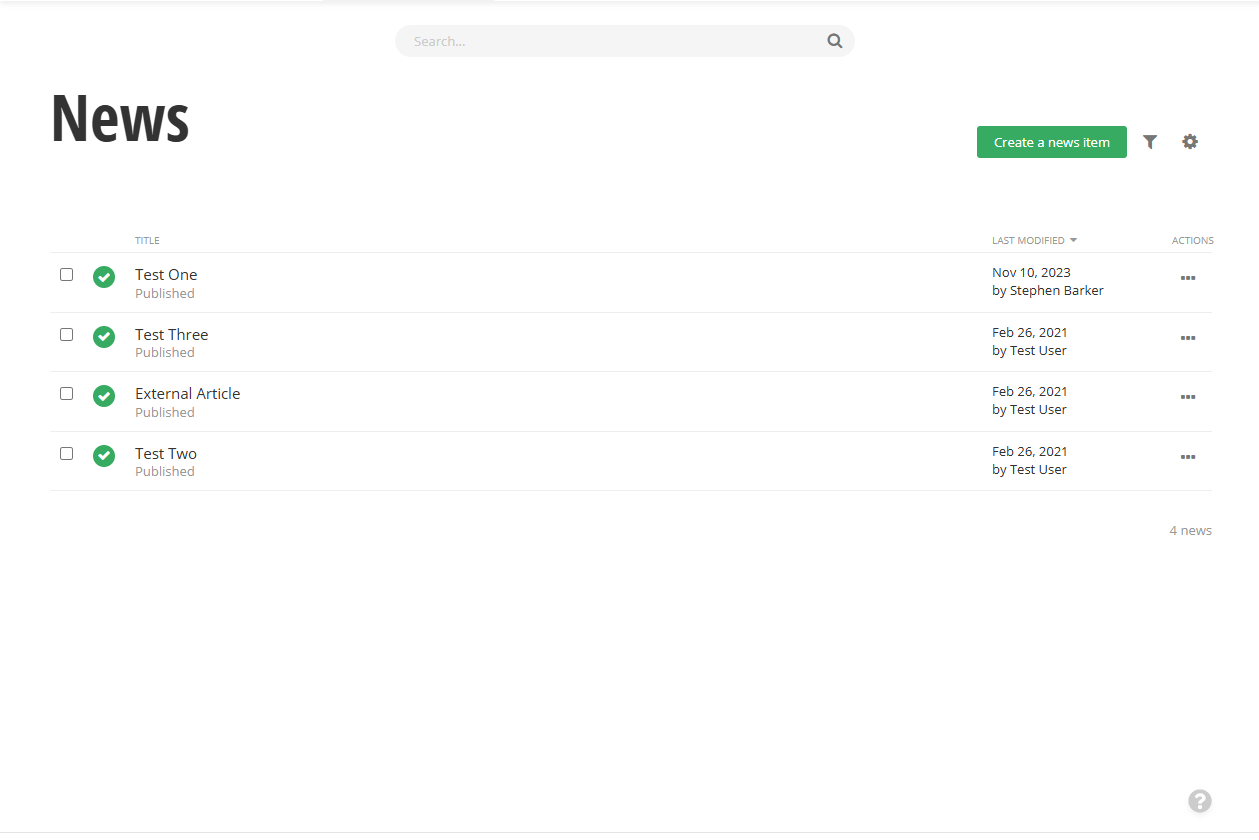The image size is (1259, 840).
Task: Open the actions menu for Test Two
Action: (x=1188, y=456)
